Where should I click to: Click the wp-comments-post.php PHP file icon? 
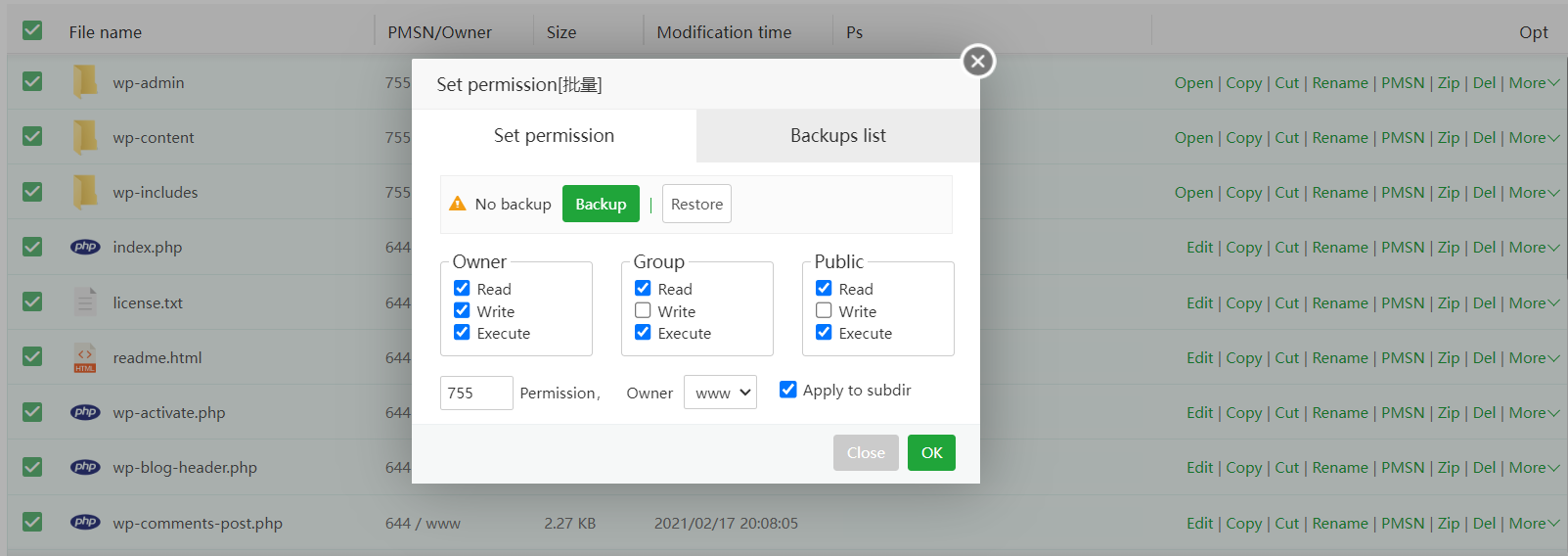(85, 523)
